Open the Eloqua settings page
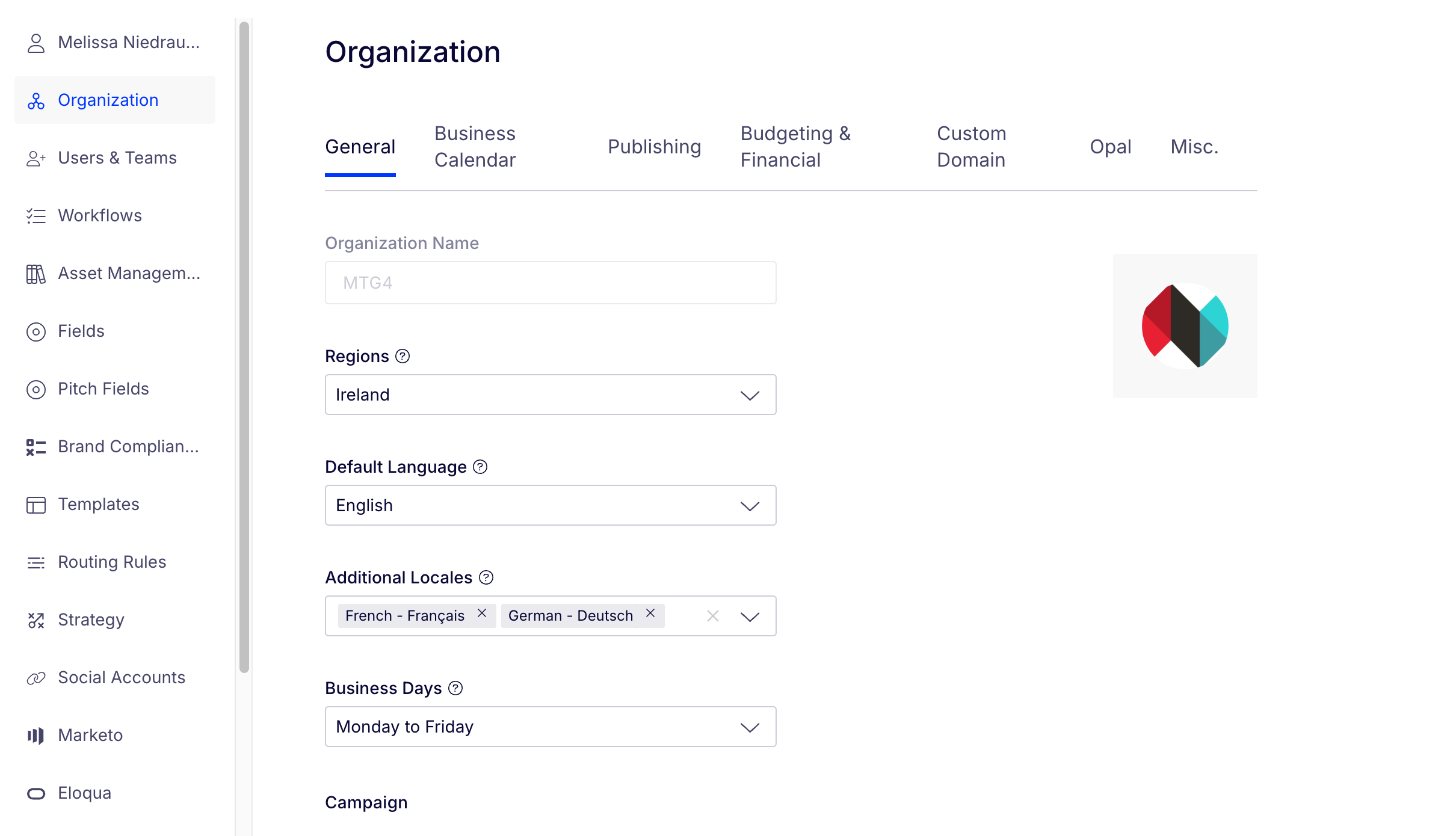The image size is (1456, 836). pos(115,793)
